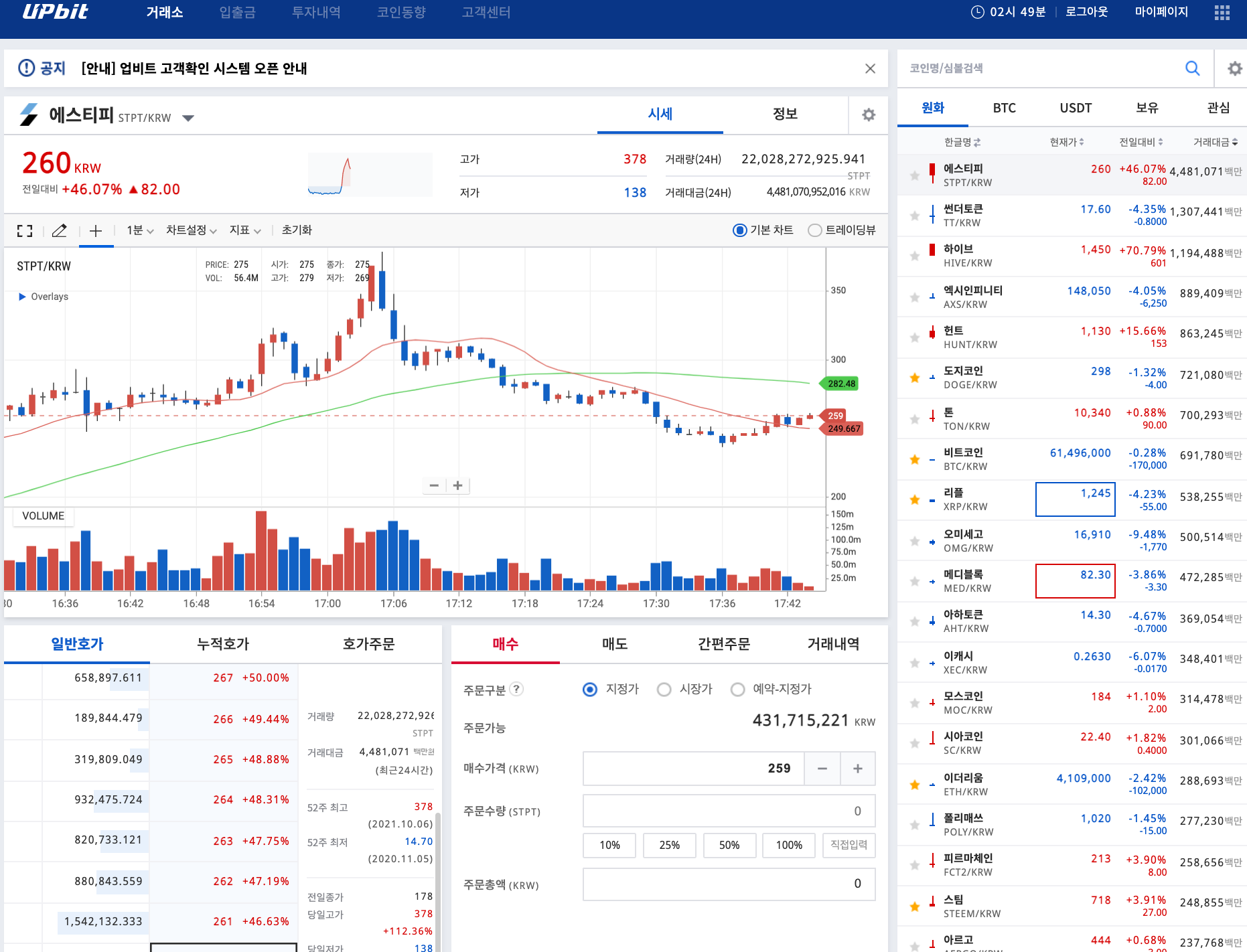Click order book price row 267
Screen dimensions: 1247x952
(x=224, y=678)
